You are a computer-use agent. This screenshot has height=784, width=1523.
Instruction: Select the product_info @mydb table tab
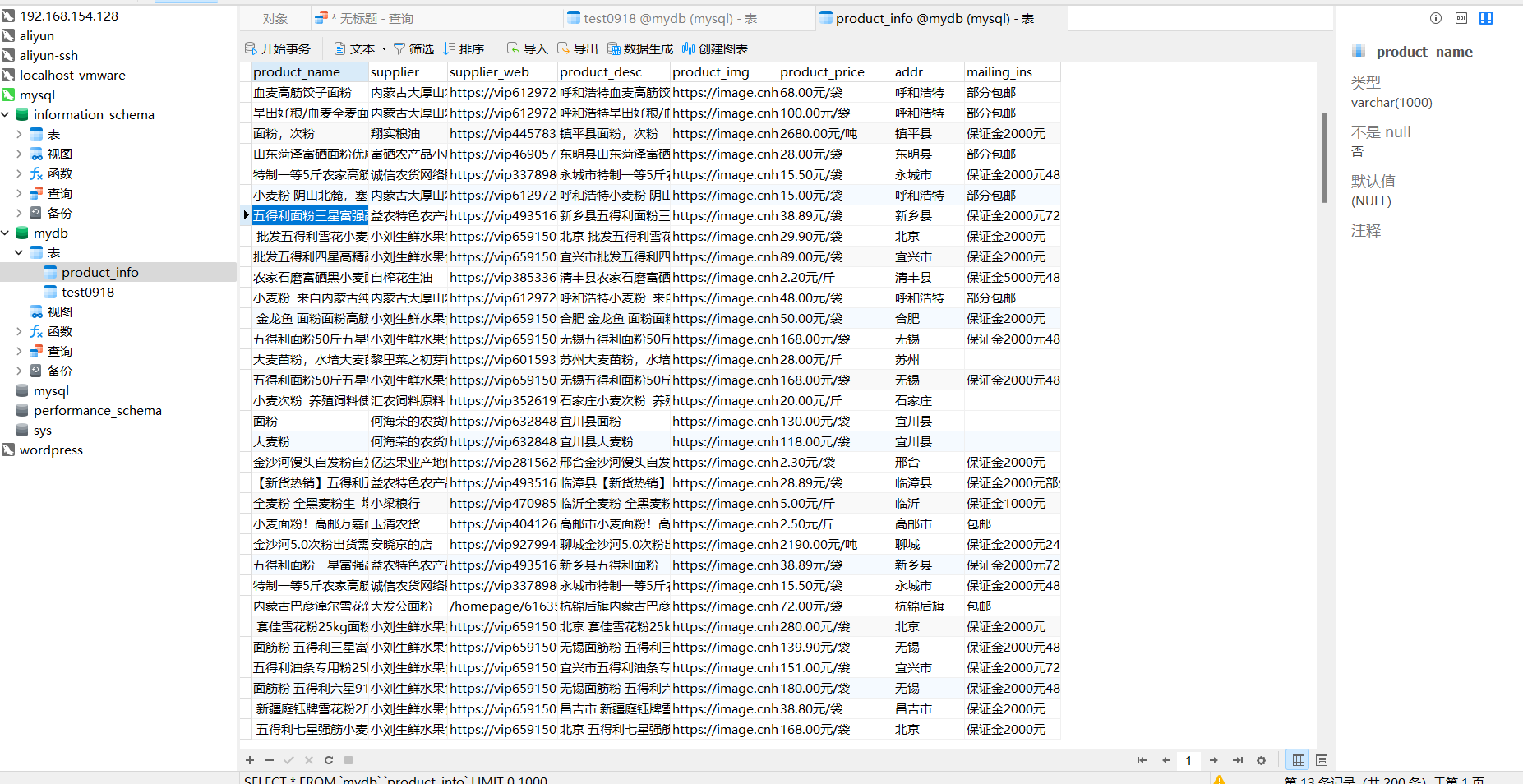click(x=942, y=19)
